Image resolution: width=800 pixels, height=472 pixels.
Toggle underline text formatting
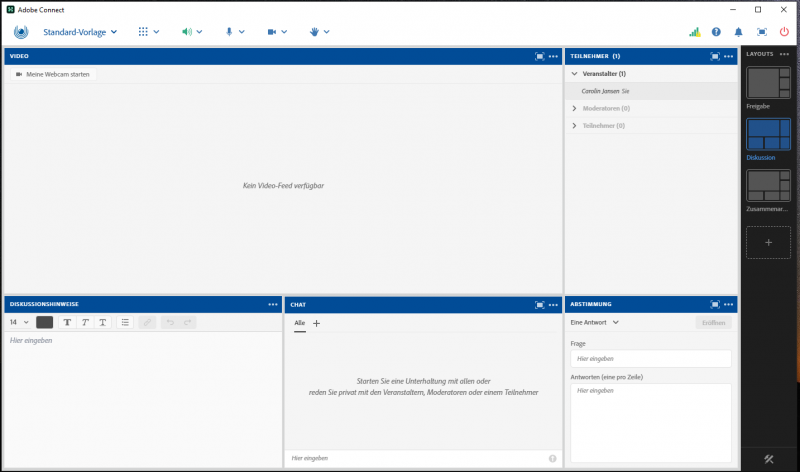(103, 322)
